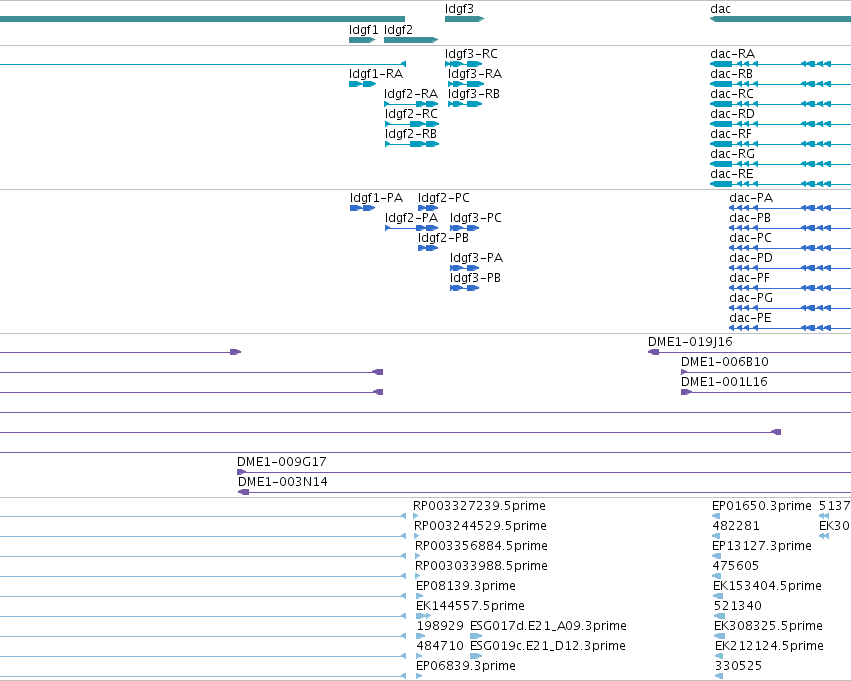Click the dac-RD transcript label

click(732, 114)
